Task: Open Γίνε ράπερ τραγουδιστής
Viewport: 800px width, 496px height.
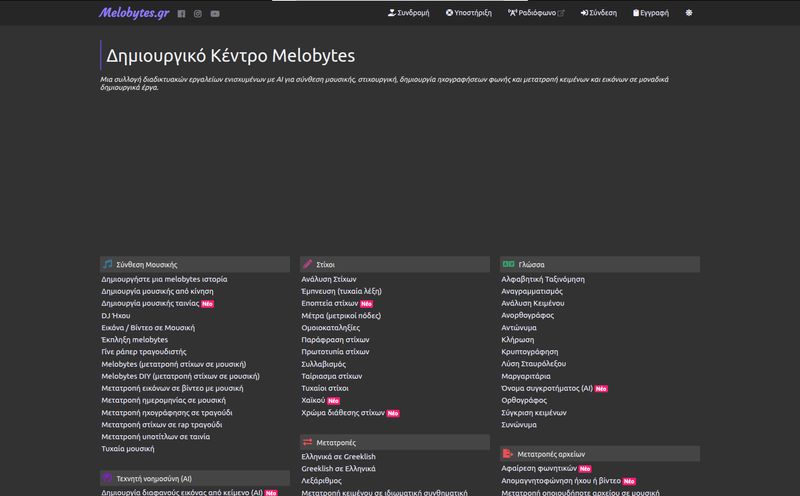Action: click(x=143, y=352)
